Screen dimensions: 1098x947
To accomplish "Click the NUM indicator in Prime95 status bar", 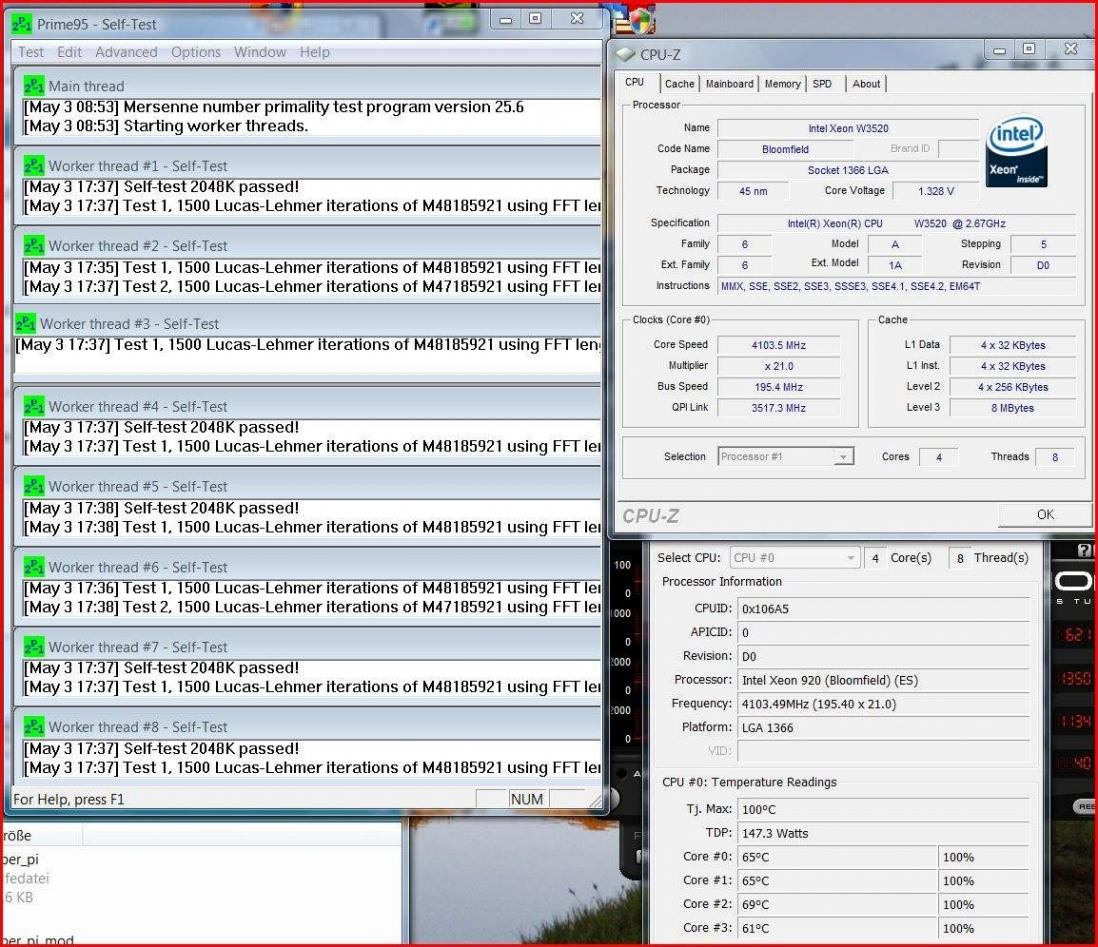I will [527, 799].
